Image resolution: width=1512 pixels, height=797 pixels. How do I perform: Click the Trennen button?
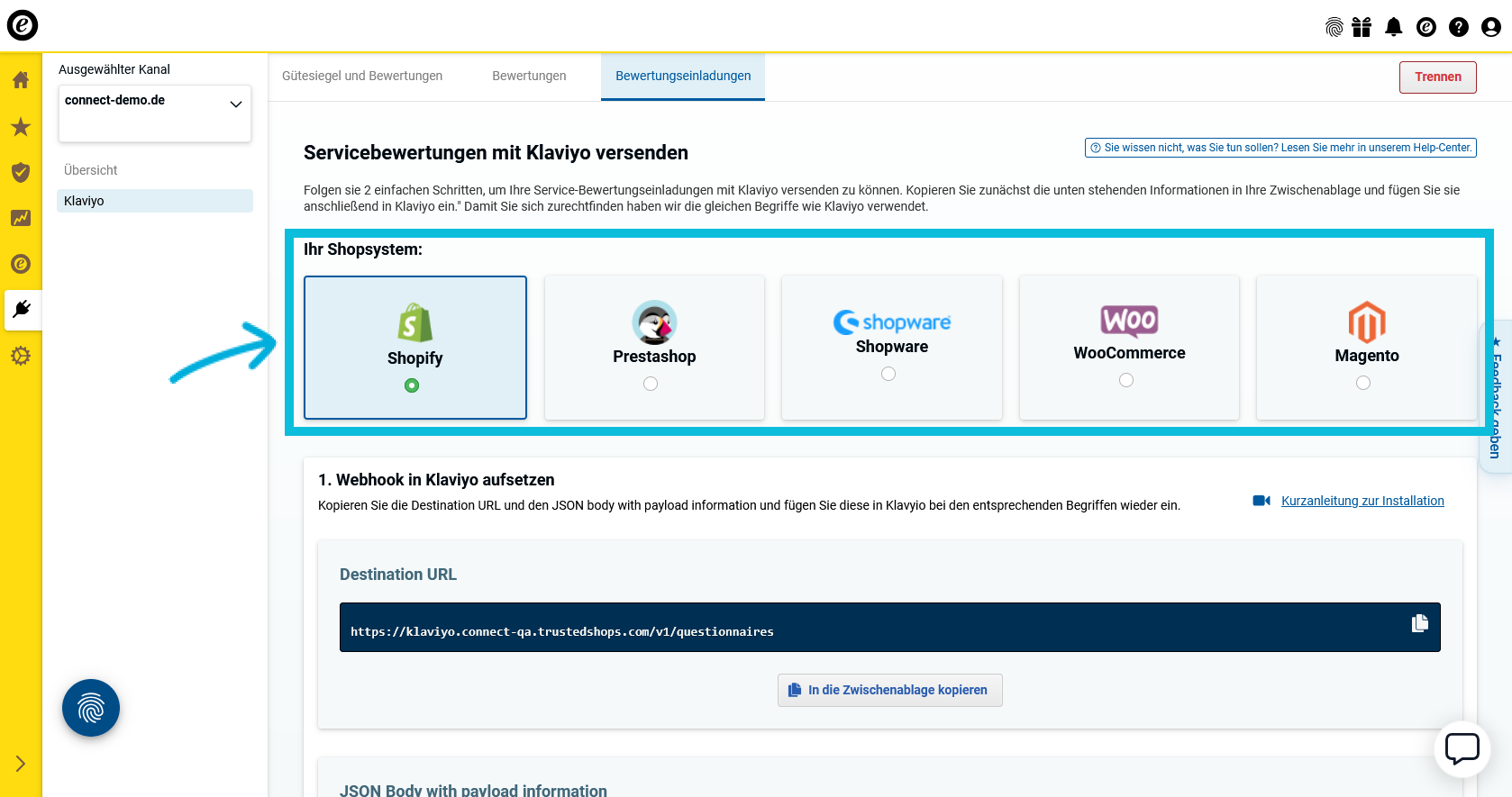[1438, 77]
